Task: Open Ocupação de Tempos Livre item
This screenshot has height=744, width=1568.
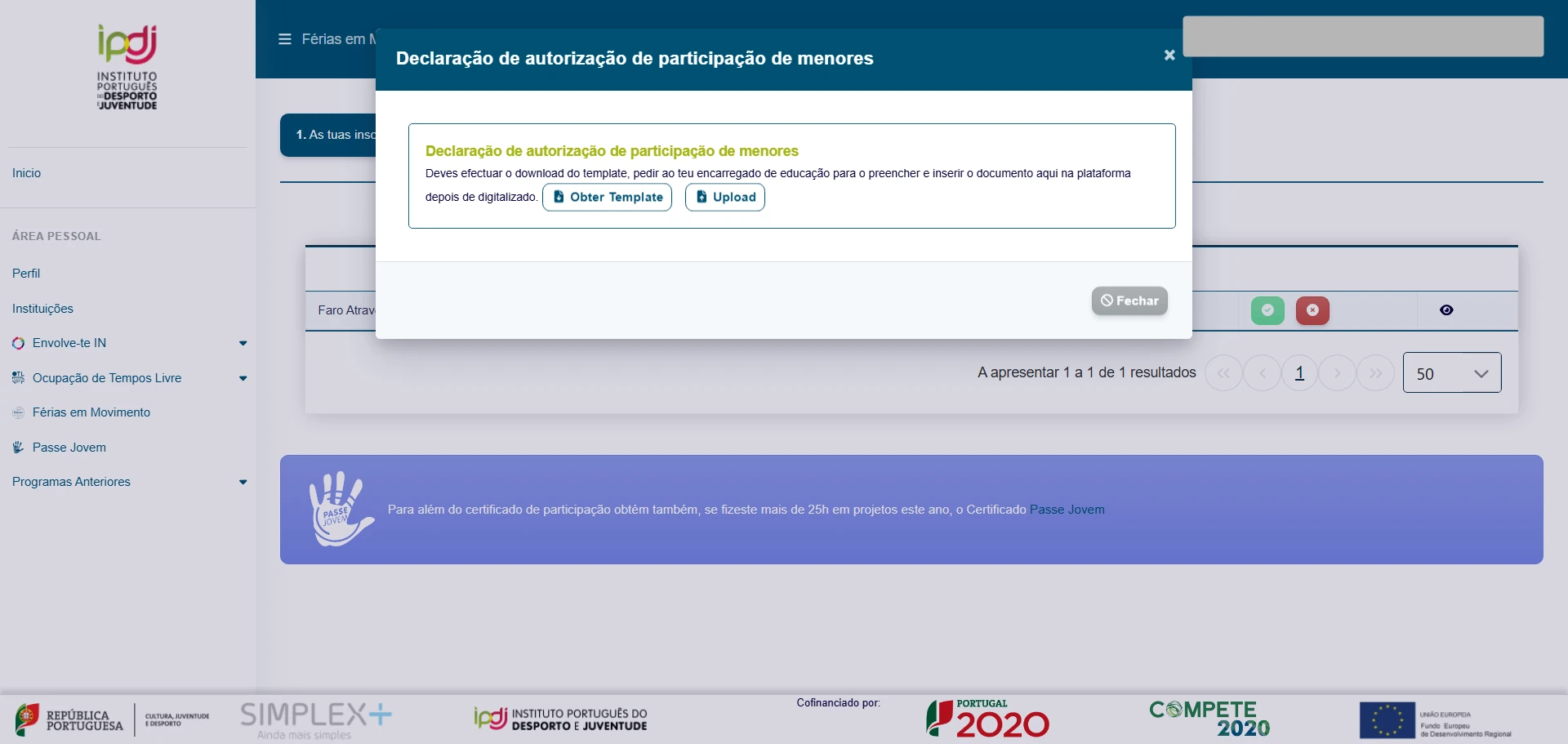Action: coord(107,378)
